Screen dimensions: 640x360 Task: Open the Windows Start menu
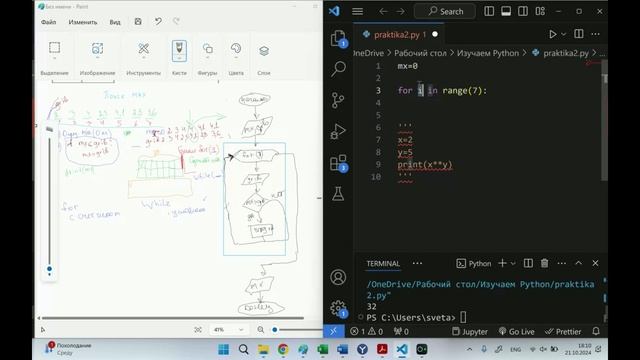(x=224, y=349)
